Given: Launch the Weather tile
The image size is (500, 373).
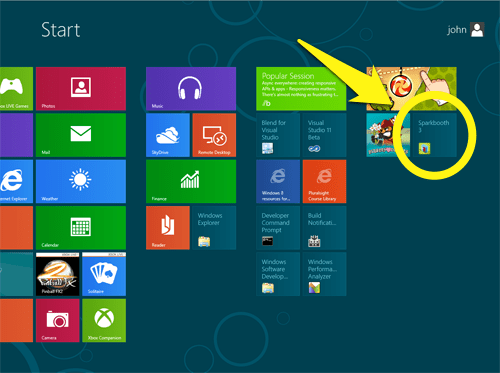Looking at the screenshot, I should point(81,181).
